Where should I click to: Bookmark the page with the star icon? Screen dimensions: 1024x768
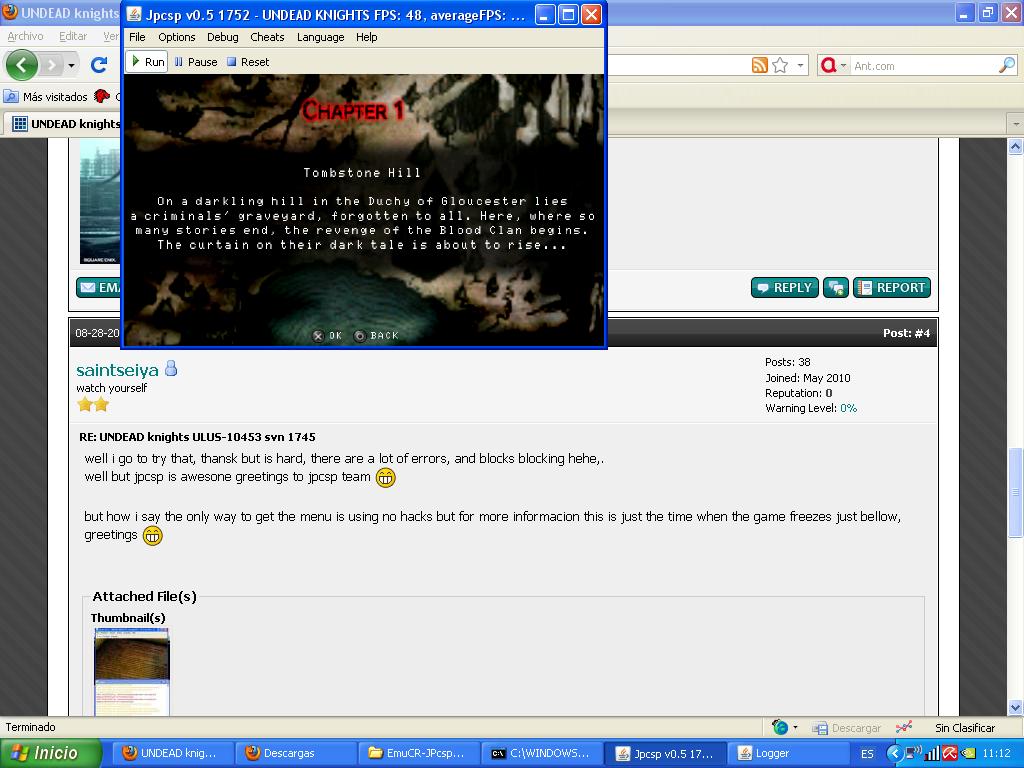(780, 65)
